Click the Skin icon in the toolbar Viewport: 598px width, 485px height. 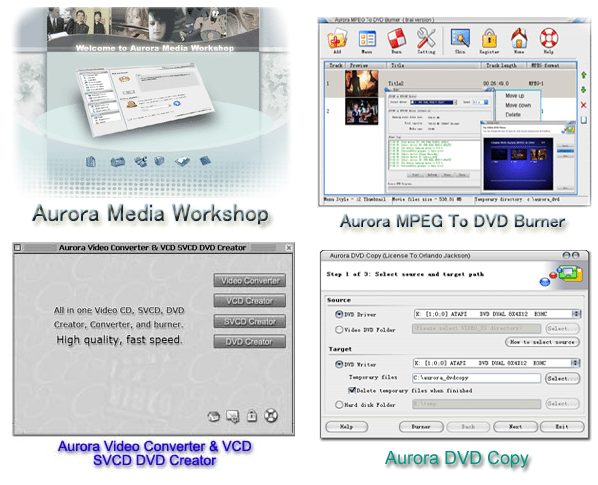click(460, 39)
